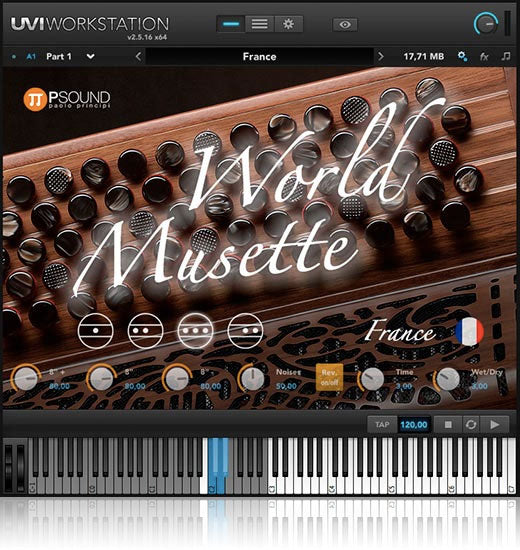Click the Wet/Dry knob

click(448, 378)
